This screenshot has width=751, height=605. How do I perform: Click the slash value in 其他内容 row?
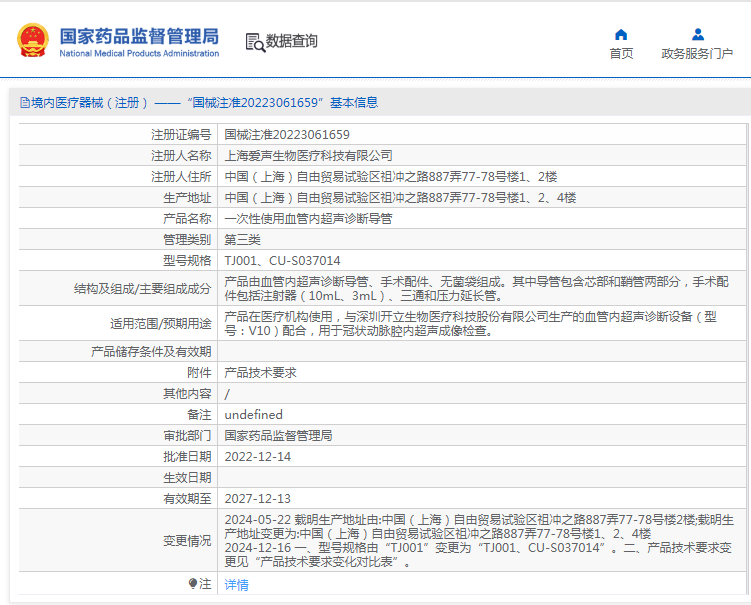click(x=227, y=394)
